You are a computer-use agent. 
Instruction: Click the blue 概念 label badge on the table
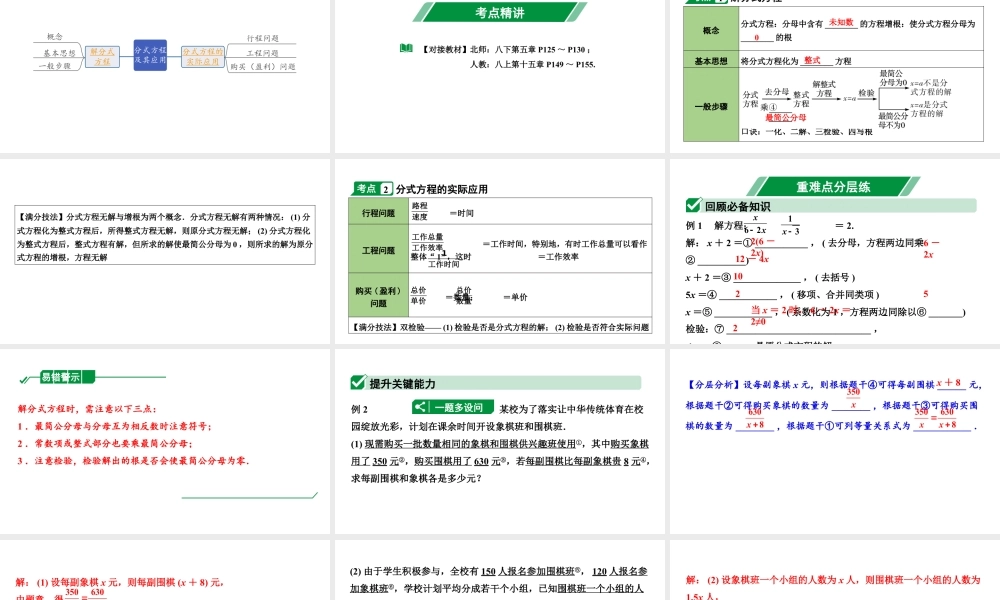click(x=711, y=32)
